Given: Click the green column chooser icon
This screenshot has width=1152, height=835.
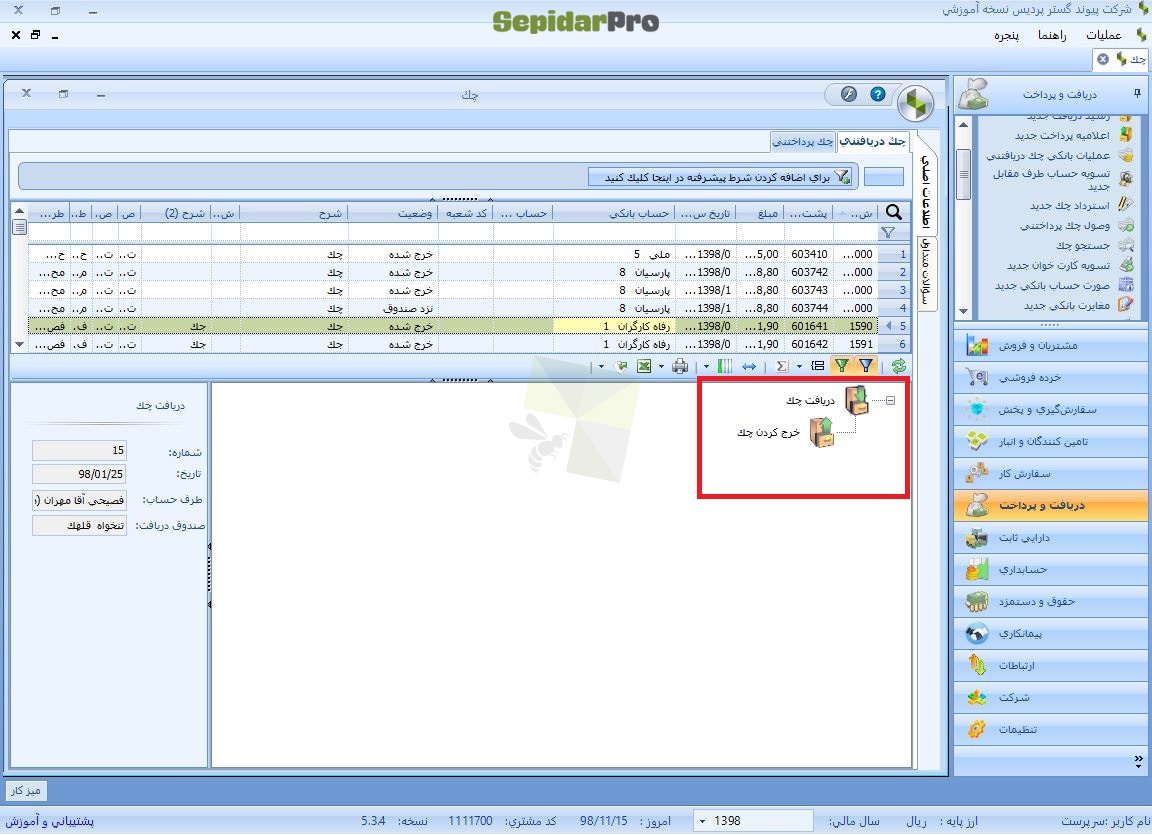Looking at the screenshot, I should (x=724, y=366).
